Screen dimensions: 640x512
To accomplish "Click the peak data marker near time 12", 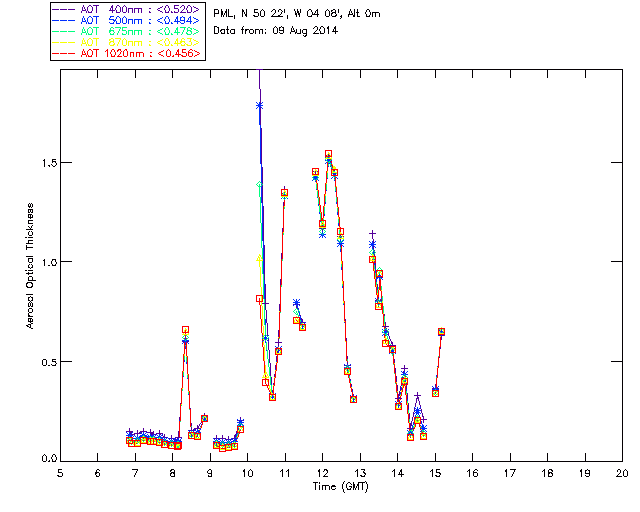I will (x=328, y=154).
